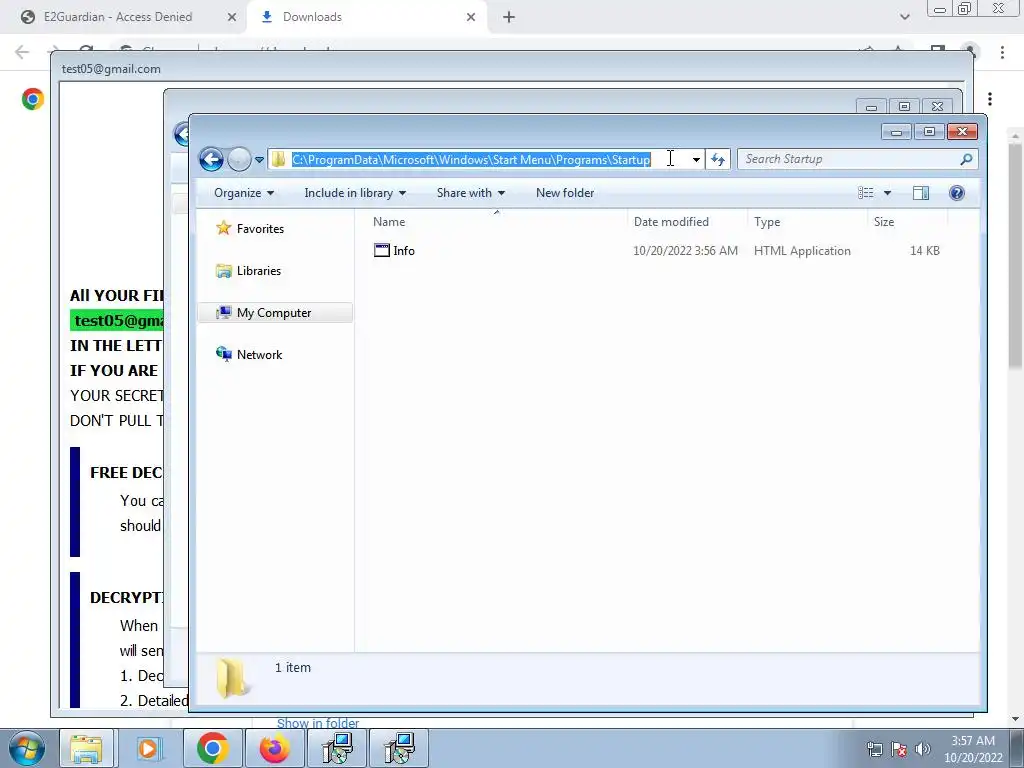Image resolution: width=1024 pixels, height=768 pixels.
Task: Open Chrome's tab search dropdown
Action: (904, 18)
